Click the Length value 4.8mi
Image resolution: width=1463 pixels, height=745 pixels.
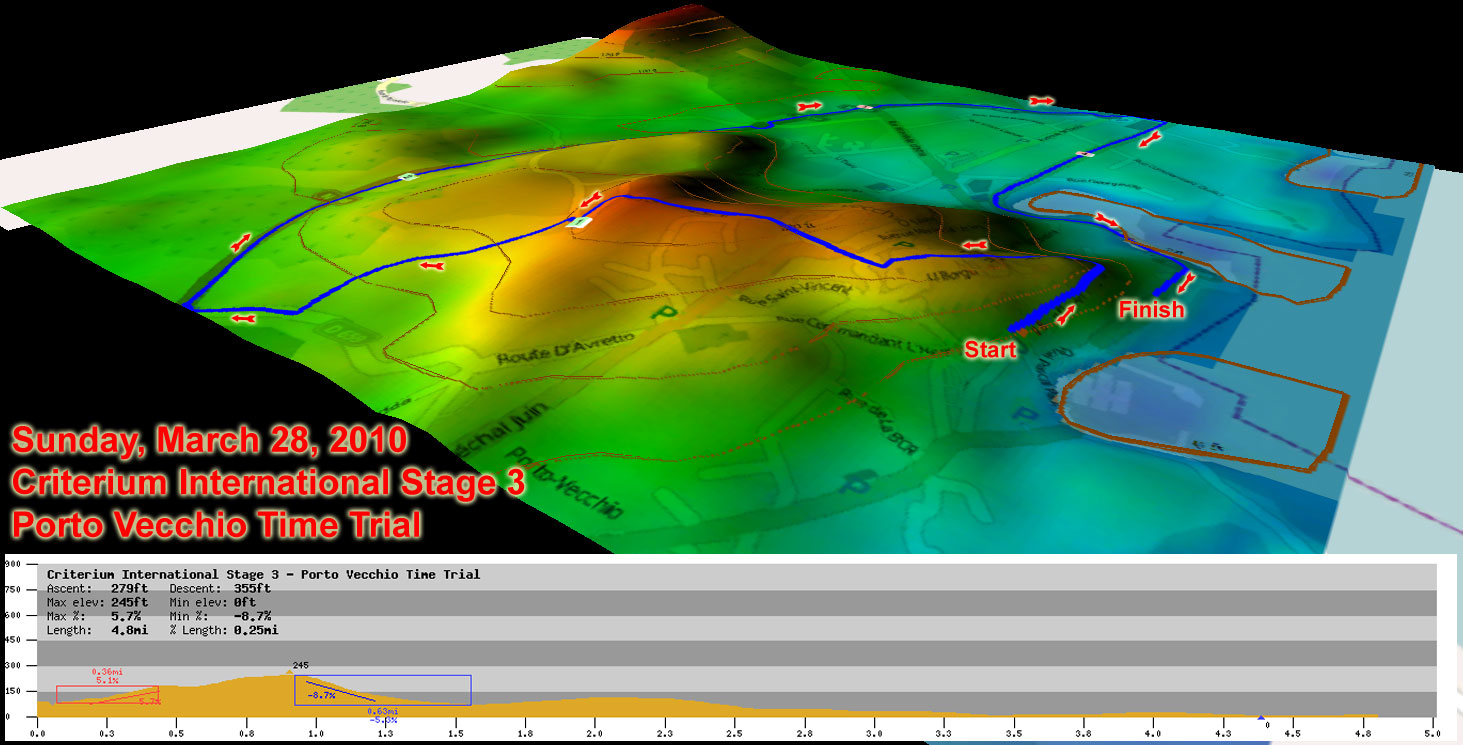pos(129,631)
